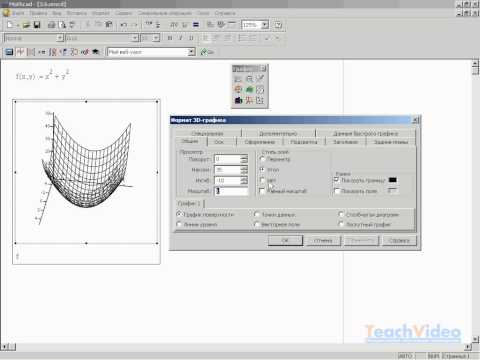
Task: Click the Italic formatting button
Action: click(180, 38)
